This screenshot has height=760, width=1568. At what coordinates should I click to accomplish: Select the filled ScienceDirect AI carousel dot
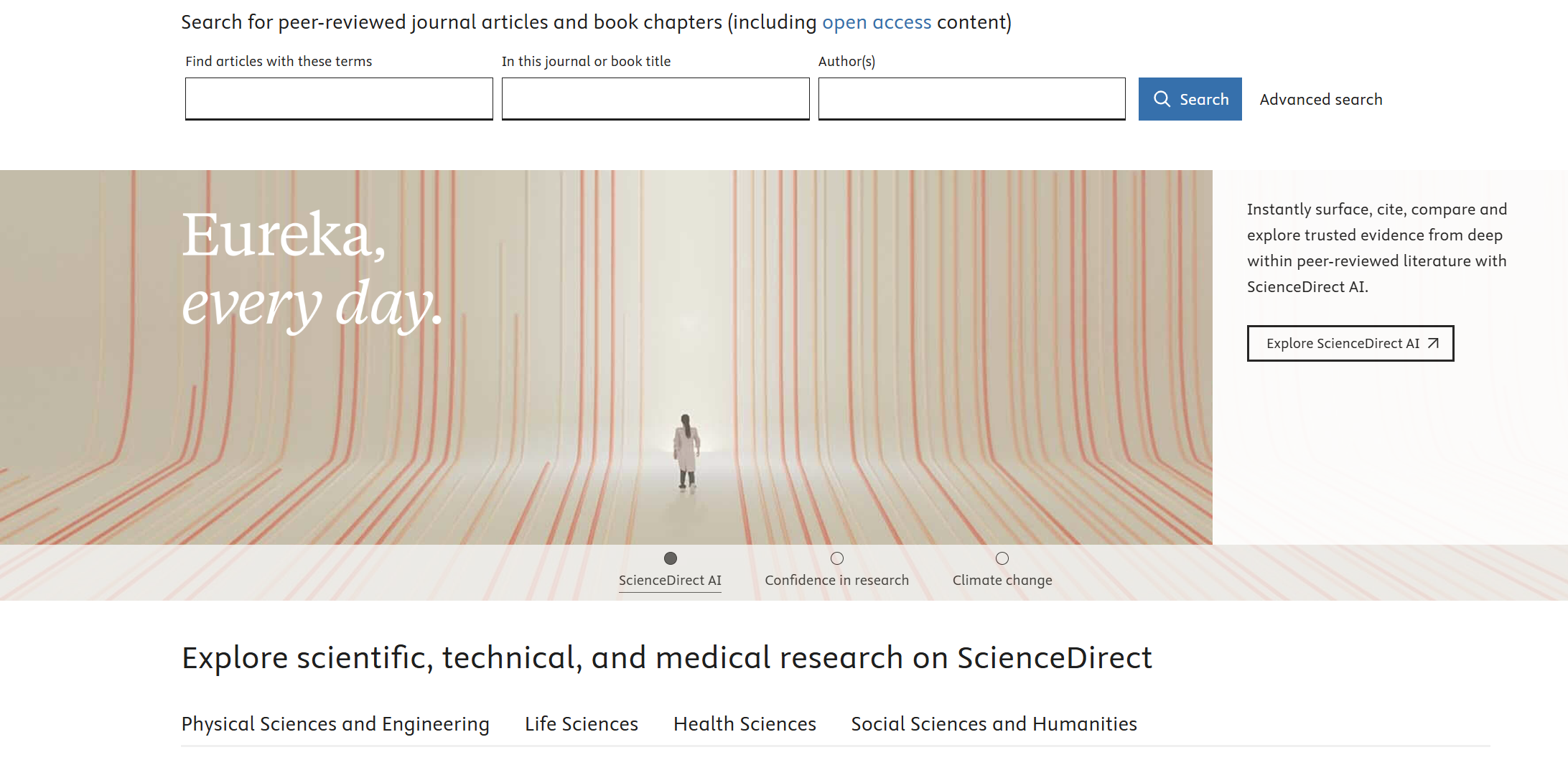(x=670, y=557)
